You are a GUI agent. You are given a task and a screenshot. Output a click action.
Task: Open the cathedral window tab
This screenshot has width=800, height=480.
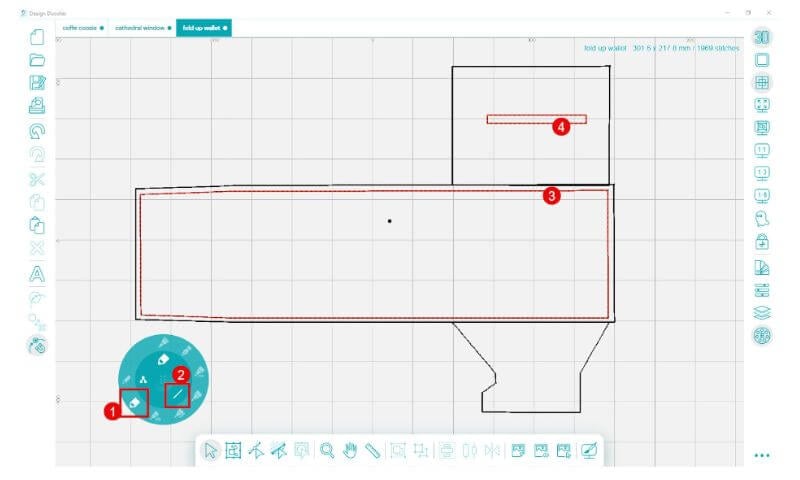(x=140, y=28)
